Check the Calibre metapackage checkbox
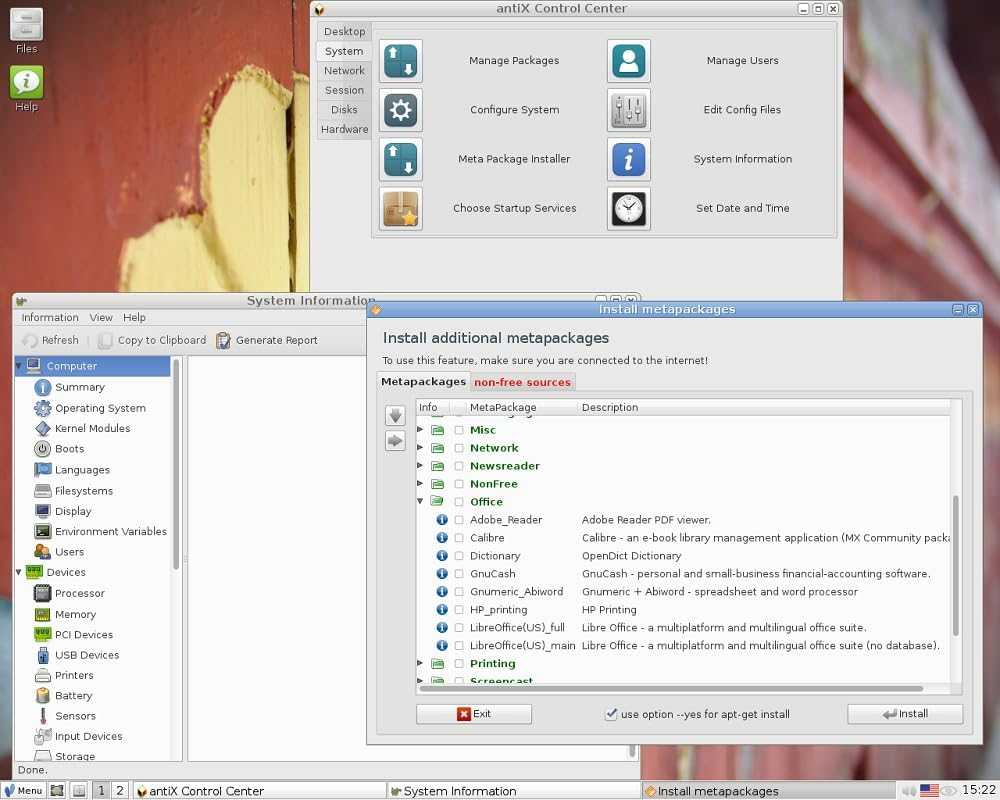This screenshot has width=1000, height=800. click(x=457, y=537)
